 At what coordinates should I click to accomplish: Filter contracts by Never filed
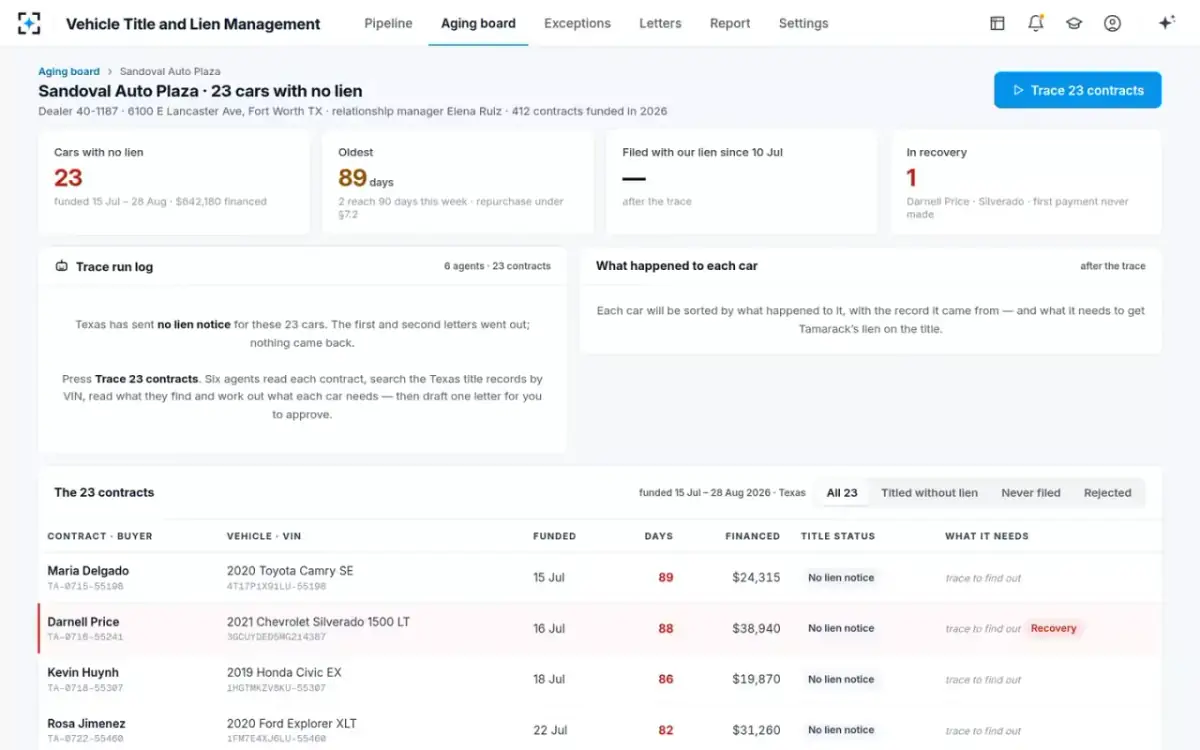(1031, 493)
